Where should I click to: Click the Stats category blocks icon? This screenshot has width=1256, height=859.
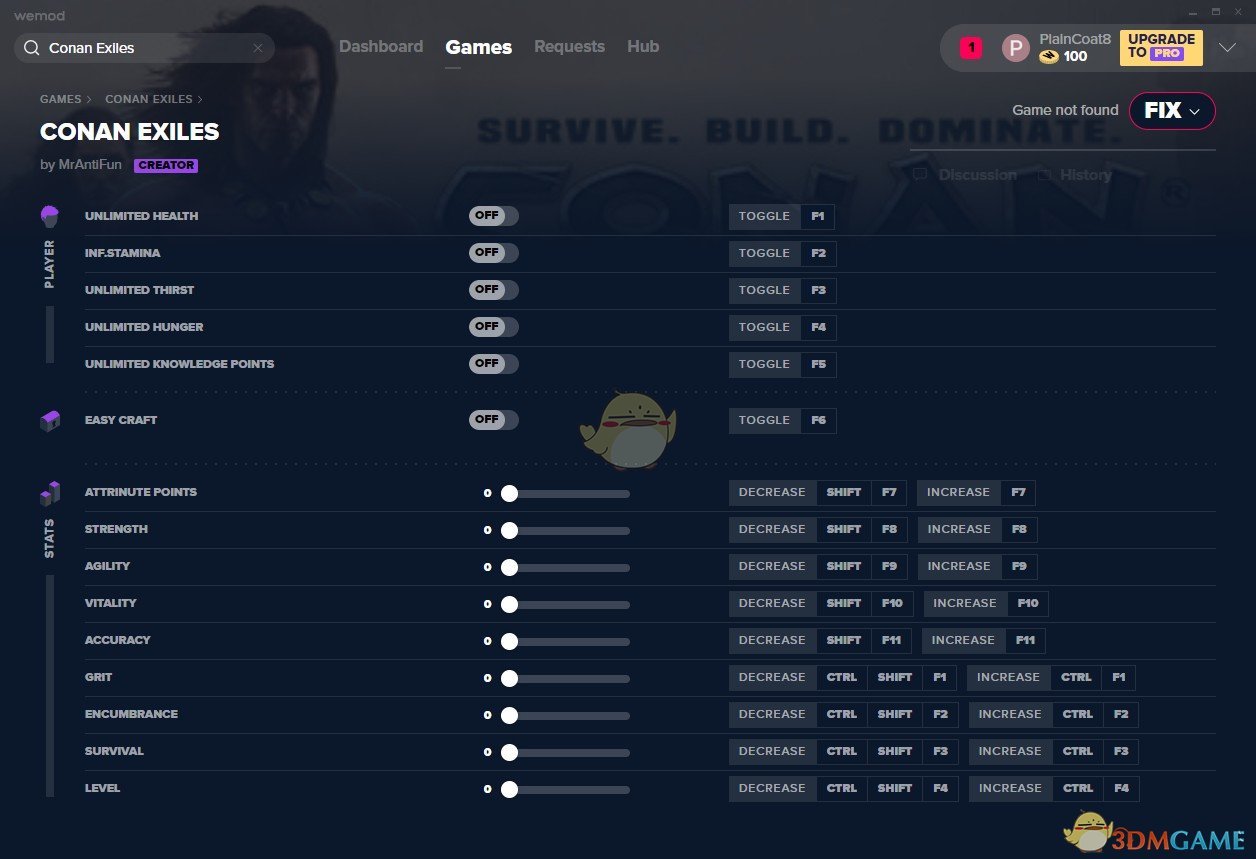50,493
